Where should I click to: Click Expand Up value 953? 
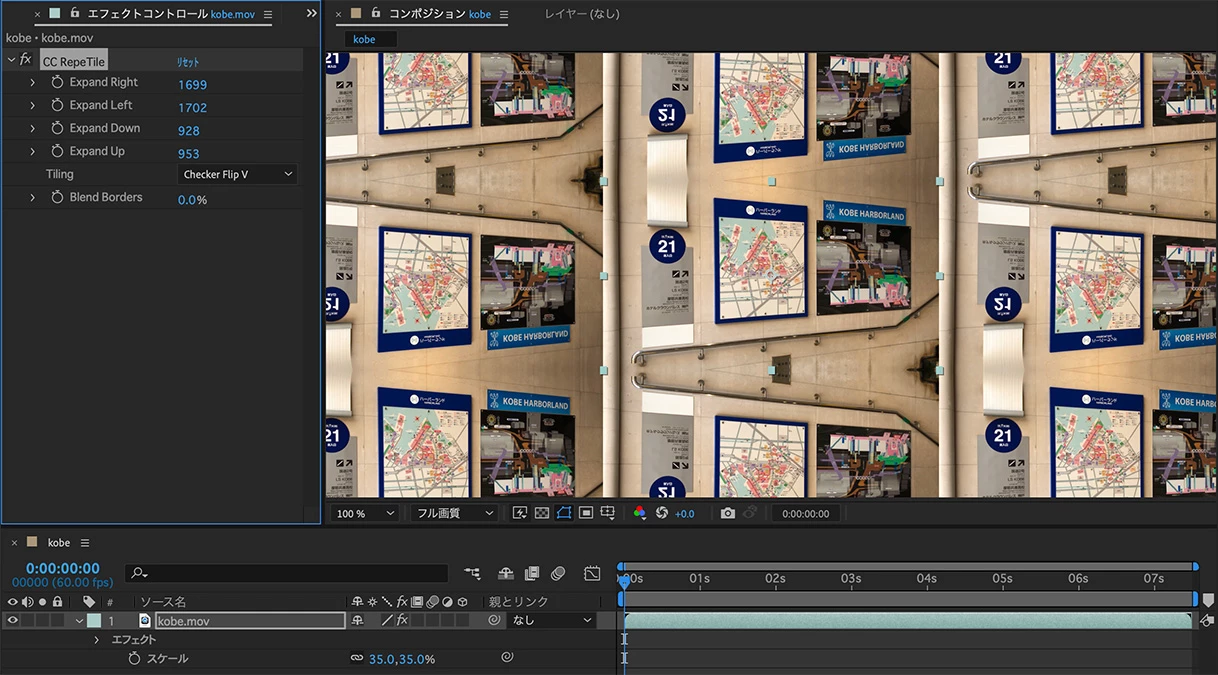click(189, 154)
